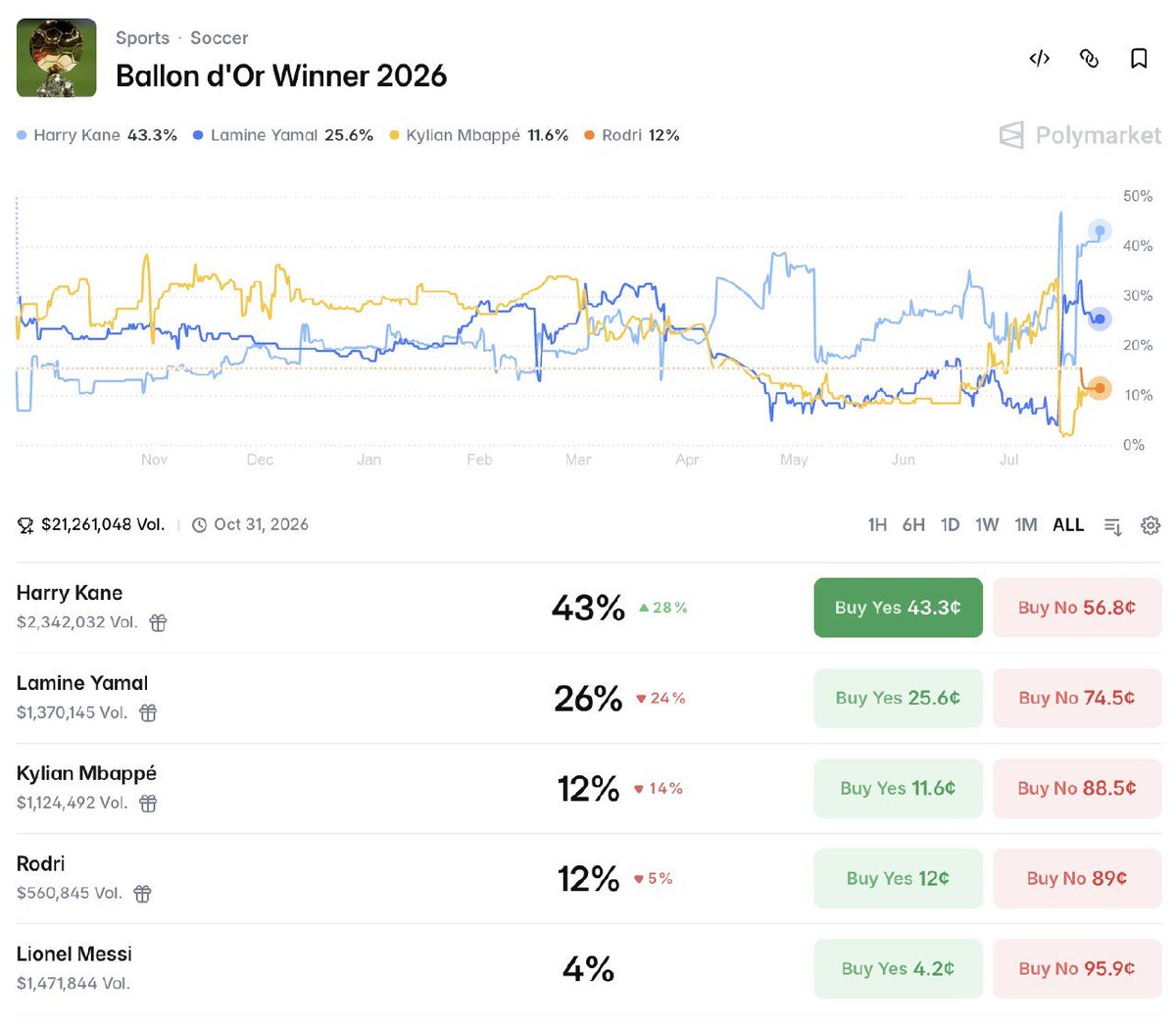Viewport: 1176px width, 1027px height.
Task: Bookmark the Ballon d'Or market
Action: click(x=1139, y=59)
